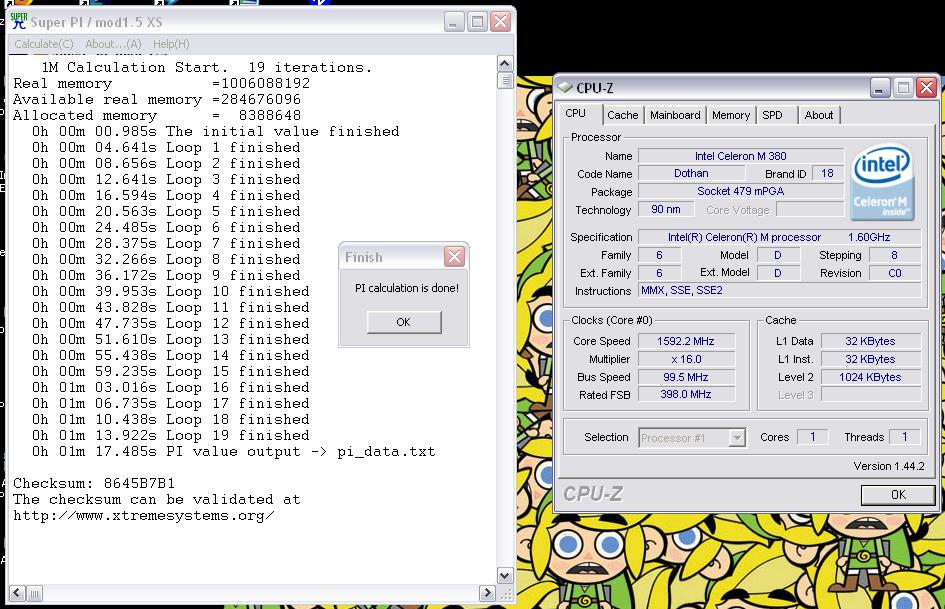Click the Revision value 'C0'
Image resolution: width=945 pixels, height=609 pixels.
coord(894,273)
